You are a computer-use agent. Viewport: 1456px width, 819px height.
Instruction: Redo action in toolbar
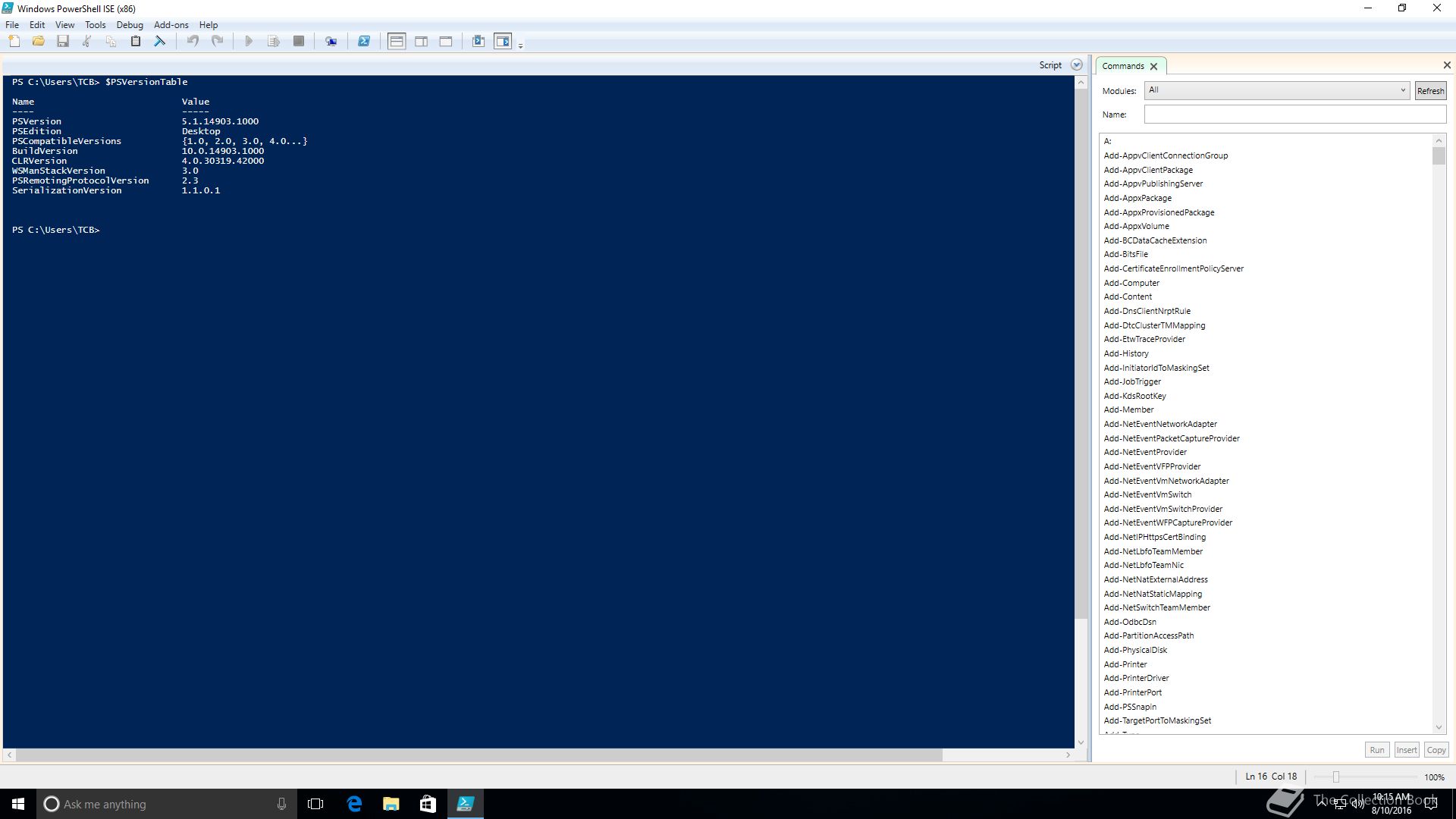(218, 41)
